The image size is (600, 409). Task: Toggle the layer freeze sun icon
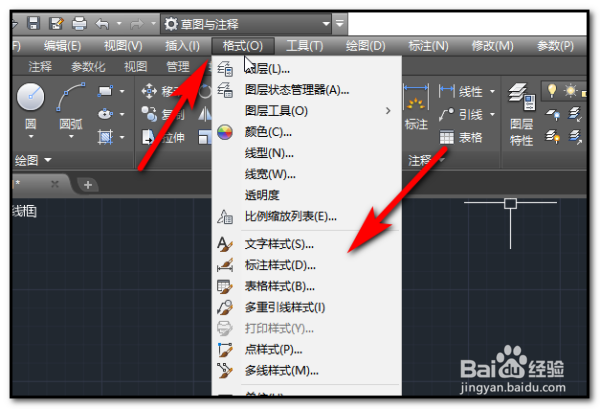coord(571,91)
